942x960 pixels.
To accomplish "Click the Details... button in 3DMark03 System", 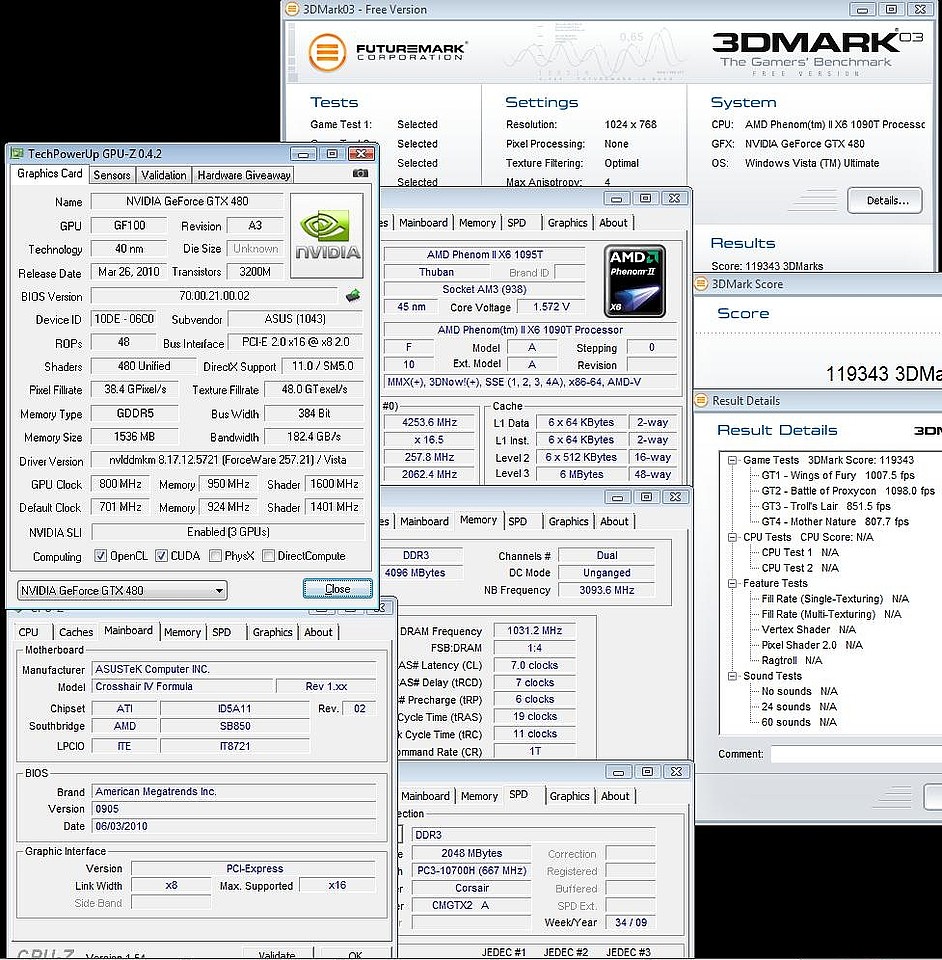I will pos(885,201).
